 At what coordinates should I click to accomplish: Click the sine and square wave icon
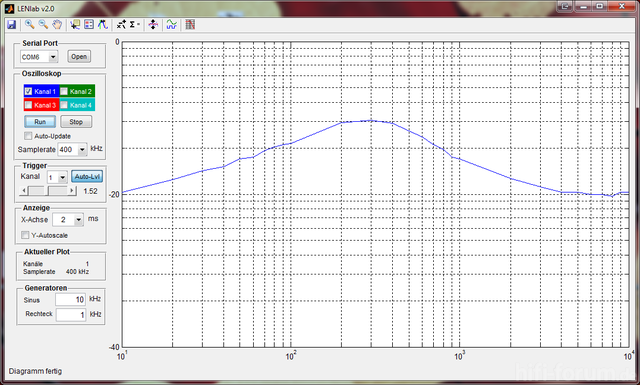click(171, 24)
